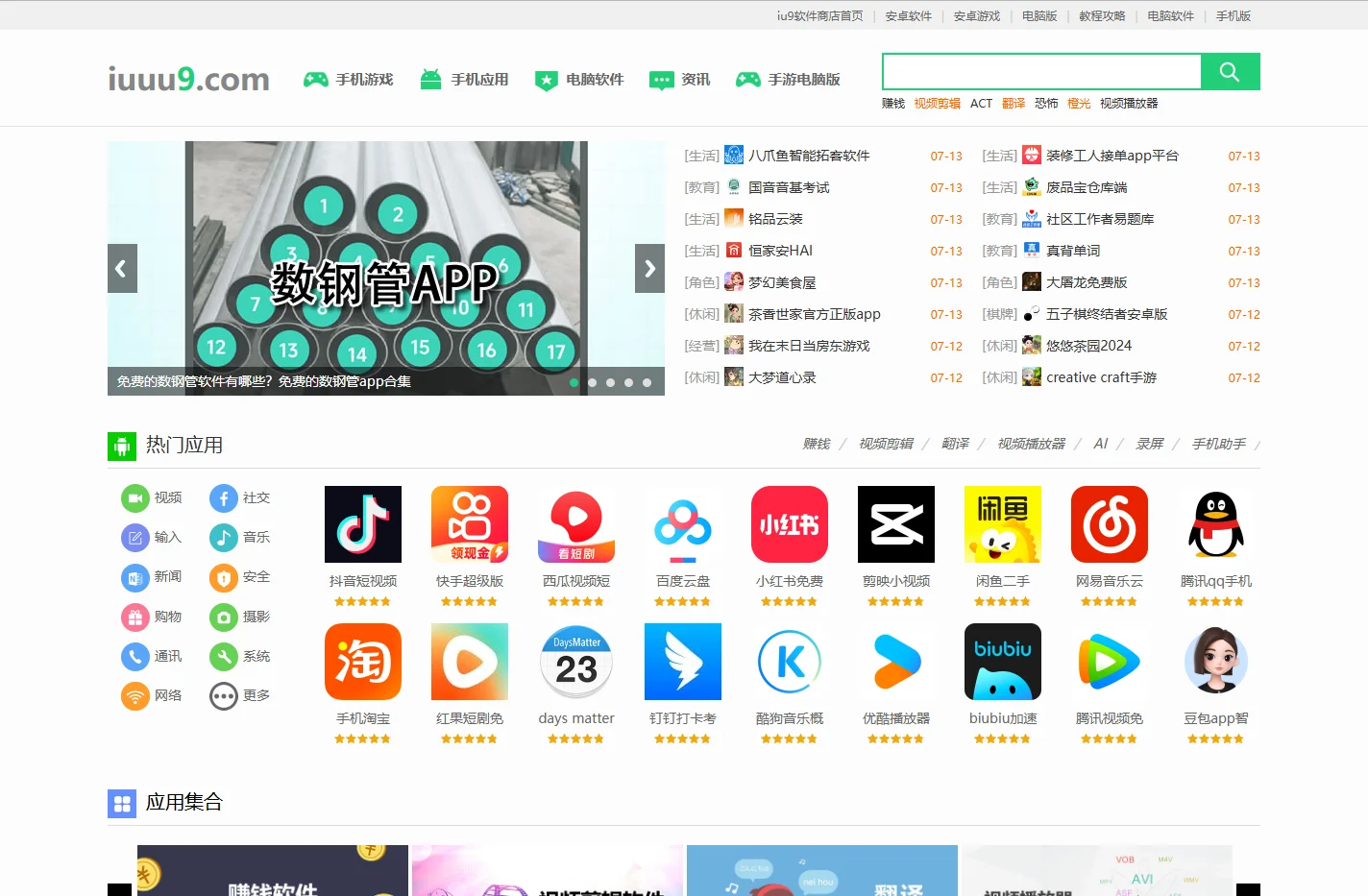Open the 酷狗音乐概 app icon
The image size is (1368, 896).
coord(790,662)
